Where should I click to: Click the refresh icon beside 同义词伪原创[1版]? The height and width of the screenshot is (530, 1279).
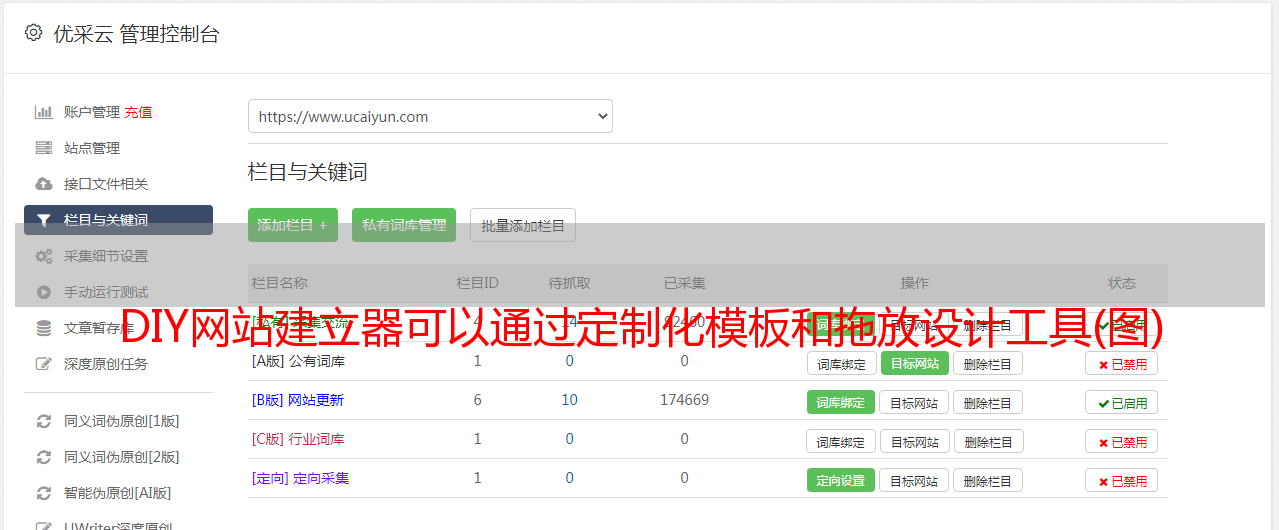tap(43, 421)
